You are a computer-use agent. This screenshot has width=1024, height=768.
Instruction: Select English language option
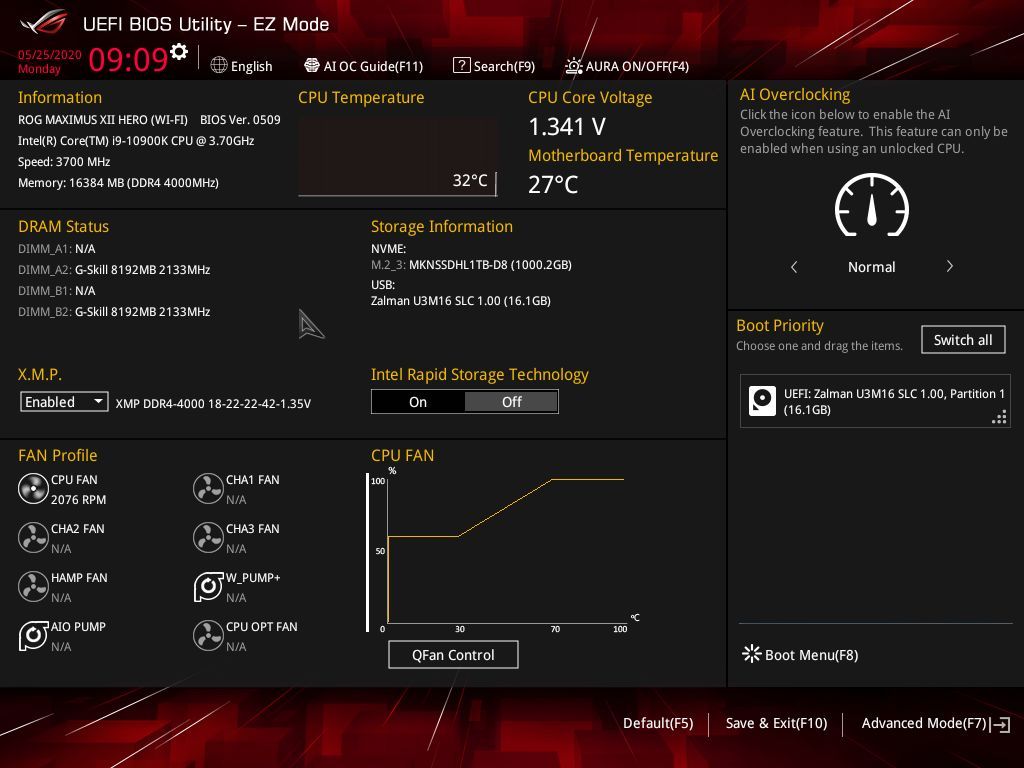(x=251, y=67)
